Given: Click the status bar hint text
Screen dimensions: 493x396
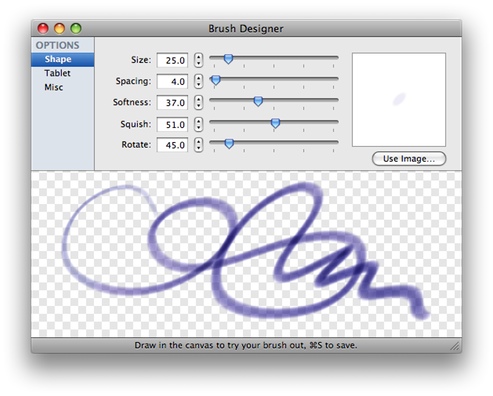Looking at the screenshot, I should point(246,345).
